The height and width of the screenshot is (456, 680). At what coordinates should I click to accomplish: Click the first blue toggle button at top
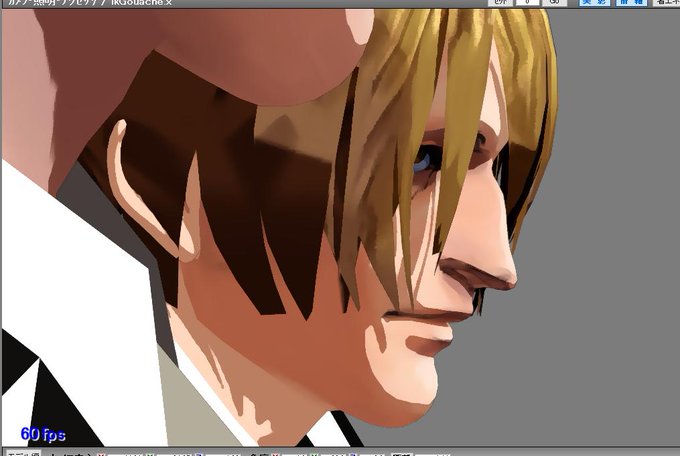point(595,2)
